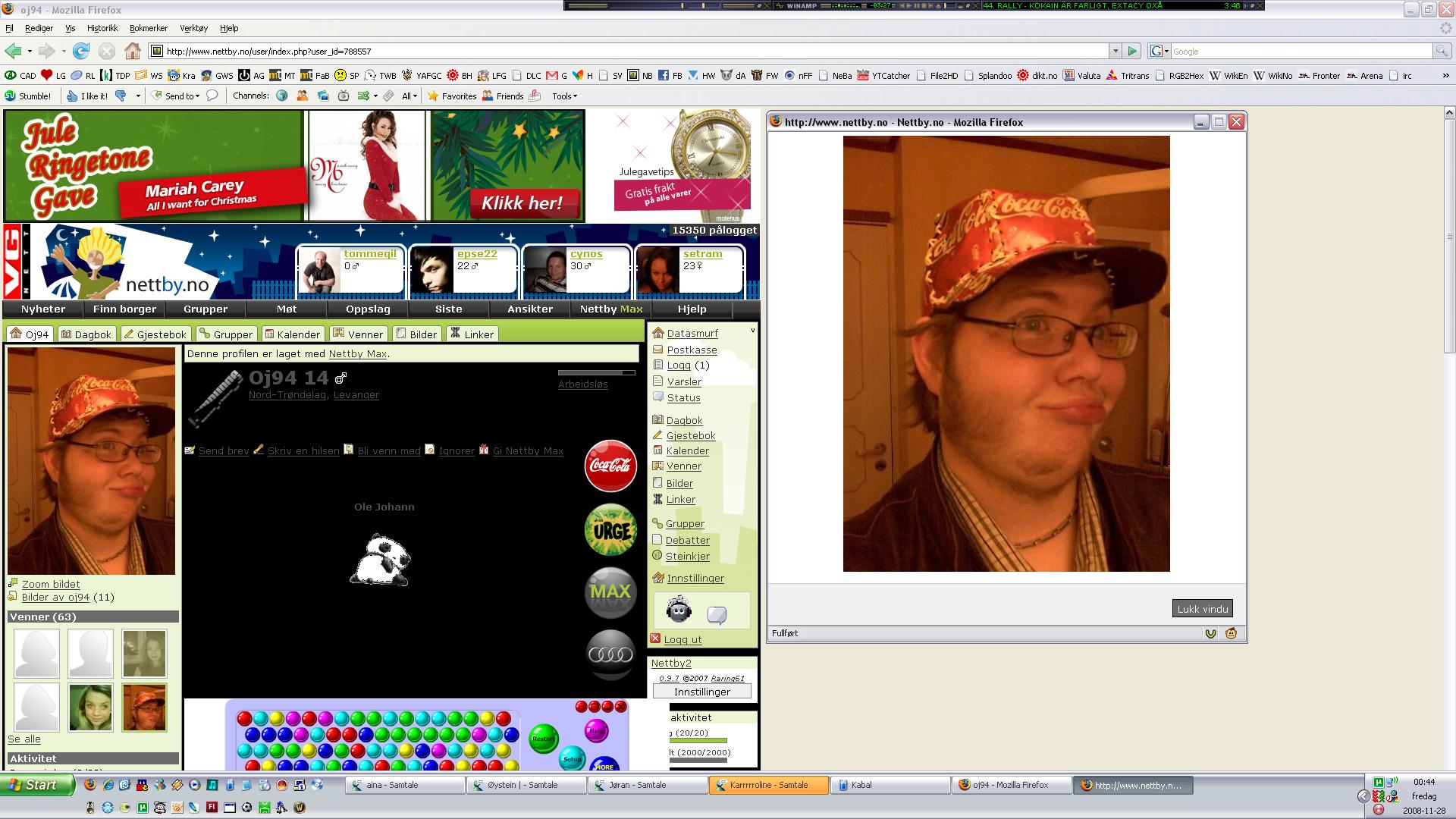Click the speech bubble icon in sidebar

[717, 614]
